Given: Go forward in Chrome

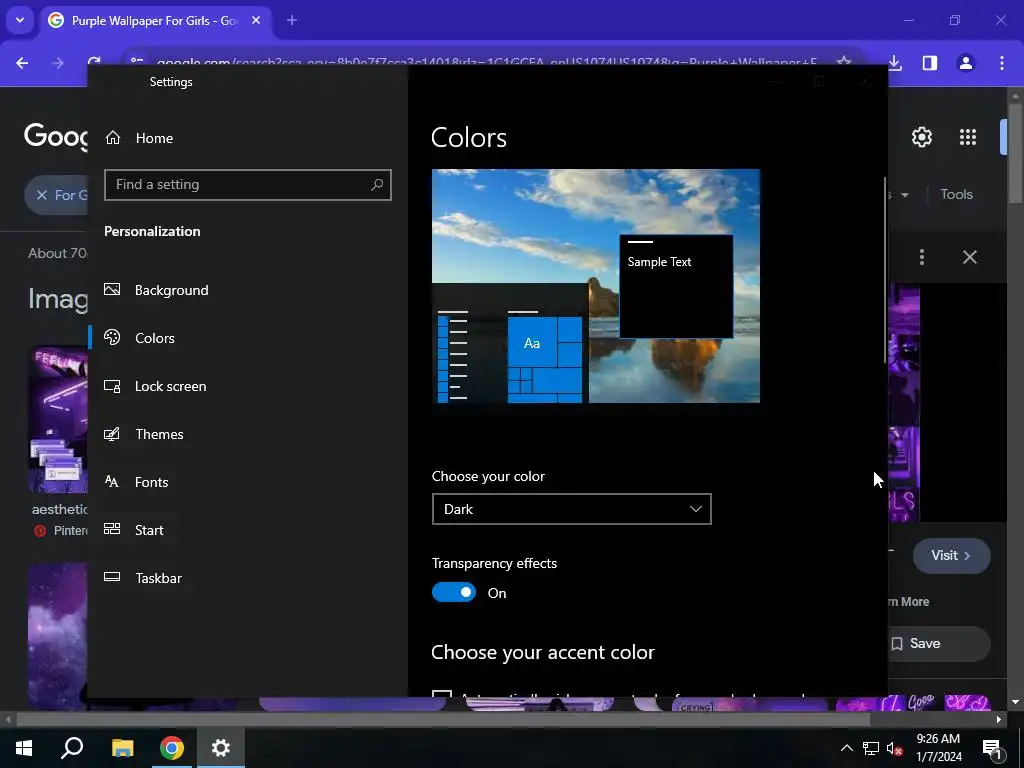Looking at the screenshot, I should point(57,63).
